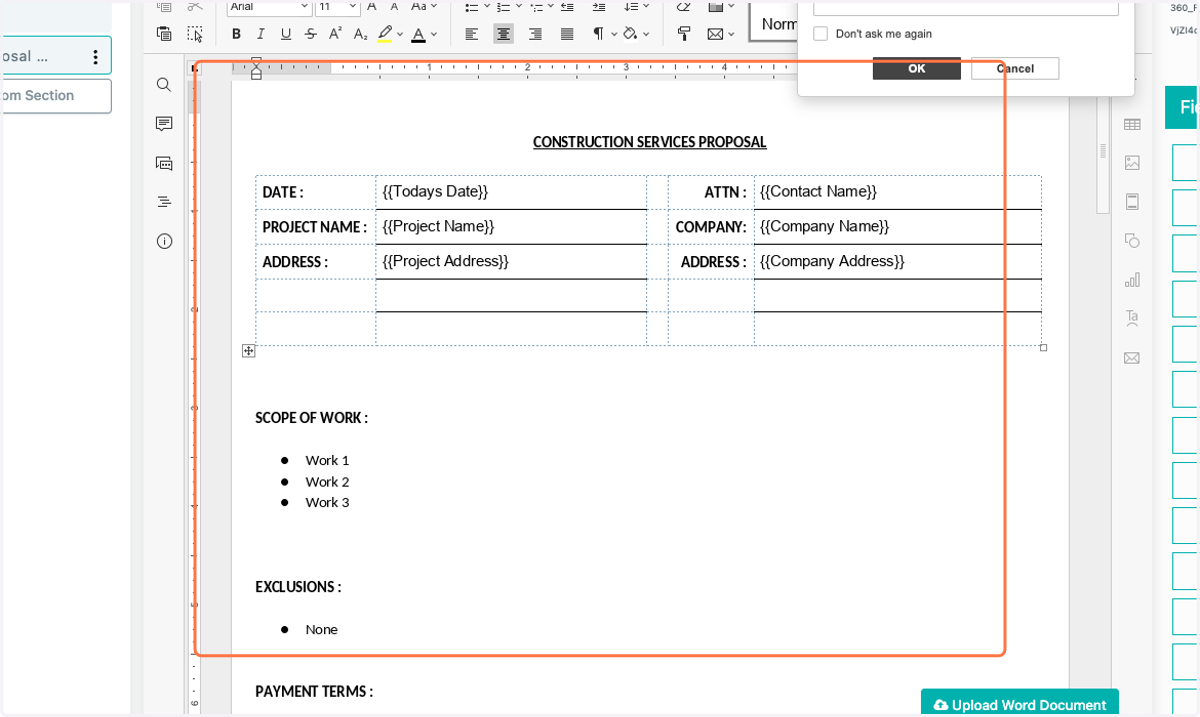Click the mail merge envelope icon

click(715, 34)
